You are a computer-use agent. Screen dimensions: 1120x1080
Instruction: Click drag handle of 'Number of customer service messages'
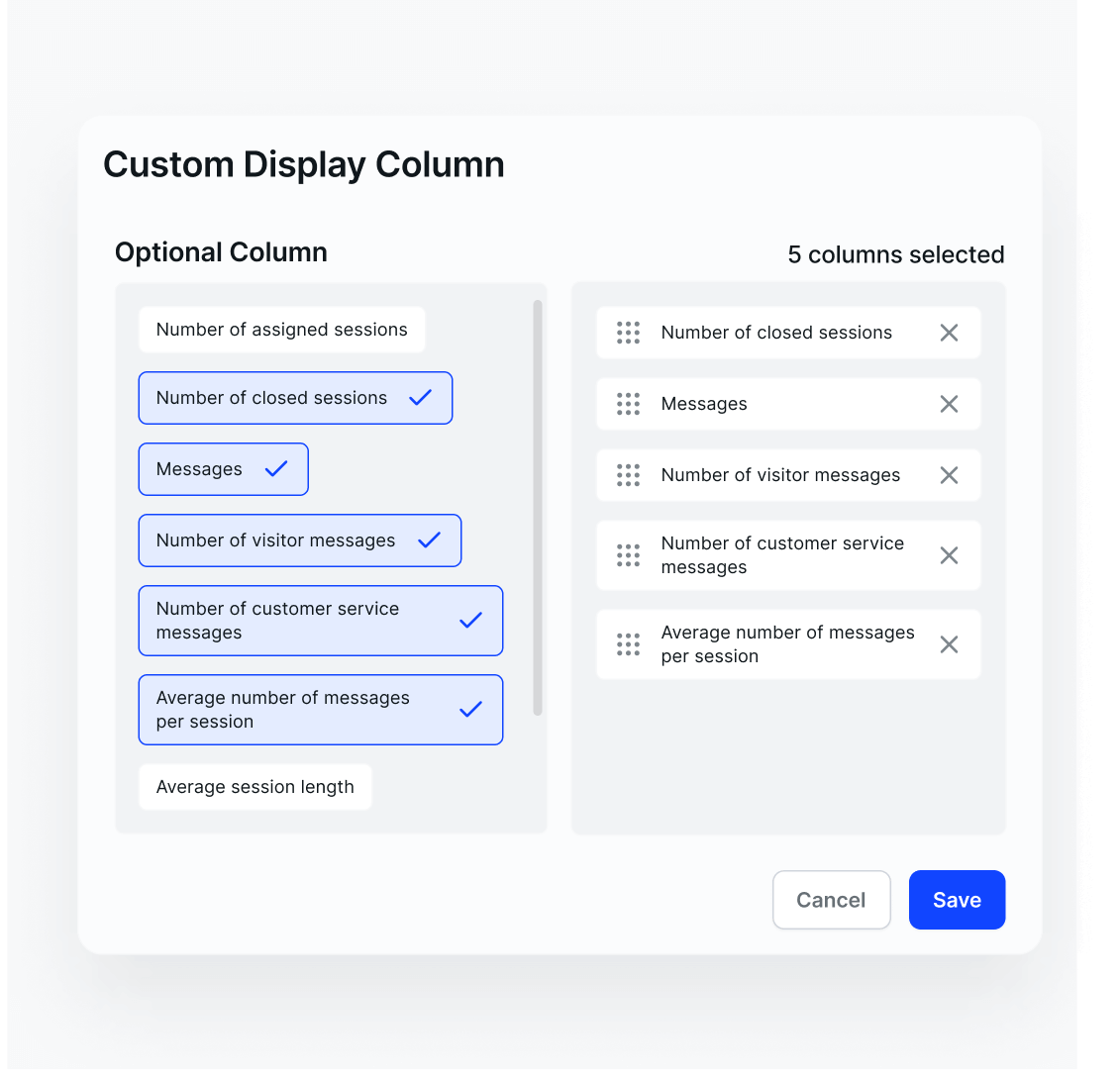click(x=628, y=555)
